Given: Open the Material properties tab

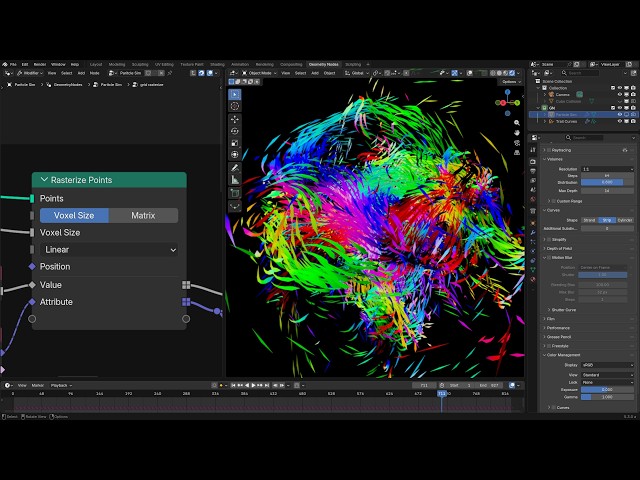Looking at the screenshot, I should (533, 279).
